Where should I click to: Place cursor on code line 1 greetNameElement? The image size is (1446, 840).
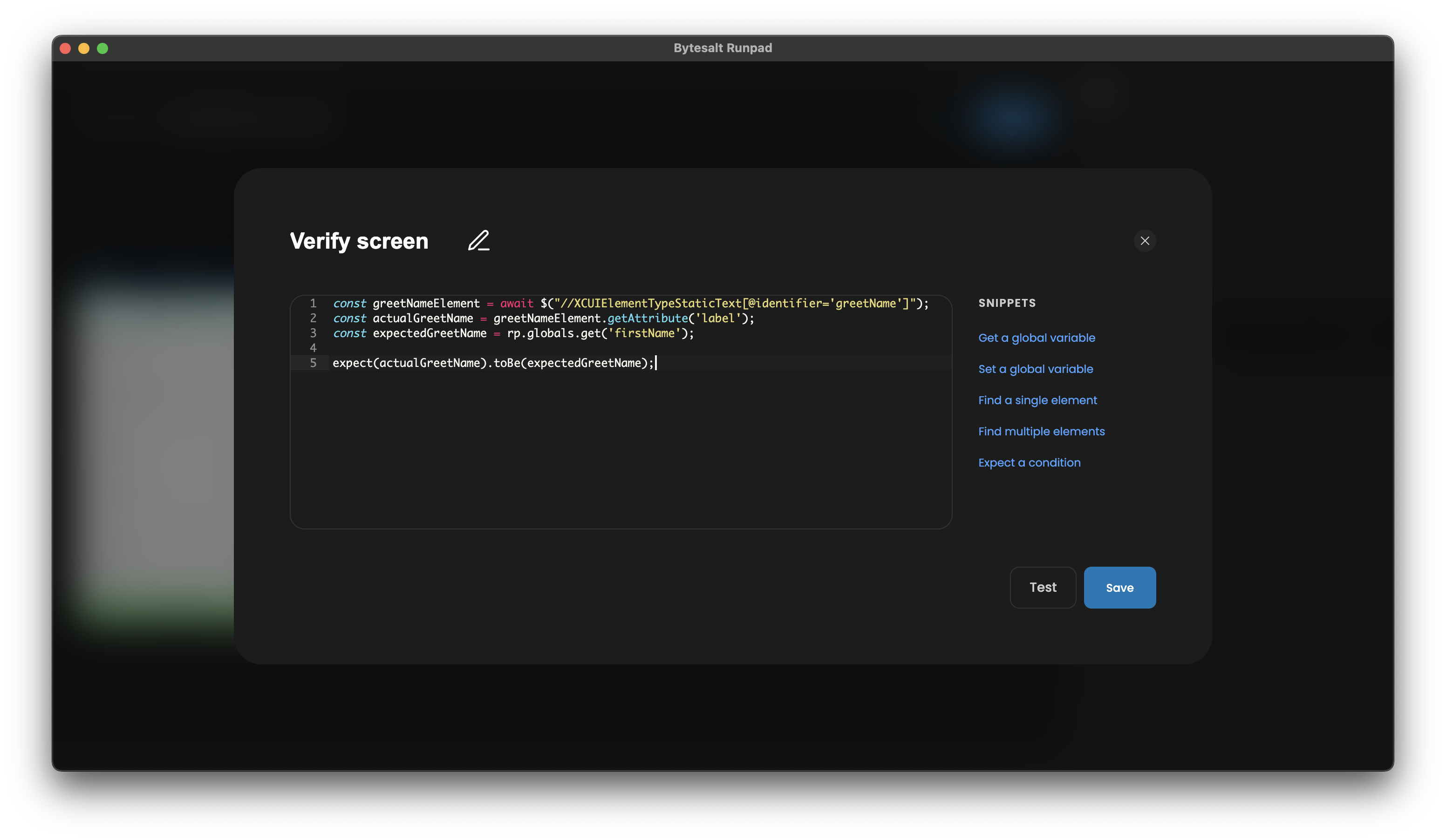[426, 303]
